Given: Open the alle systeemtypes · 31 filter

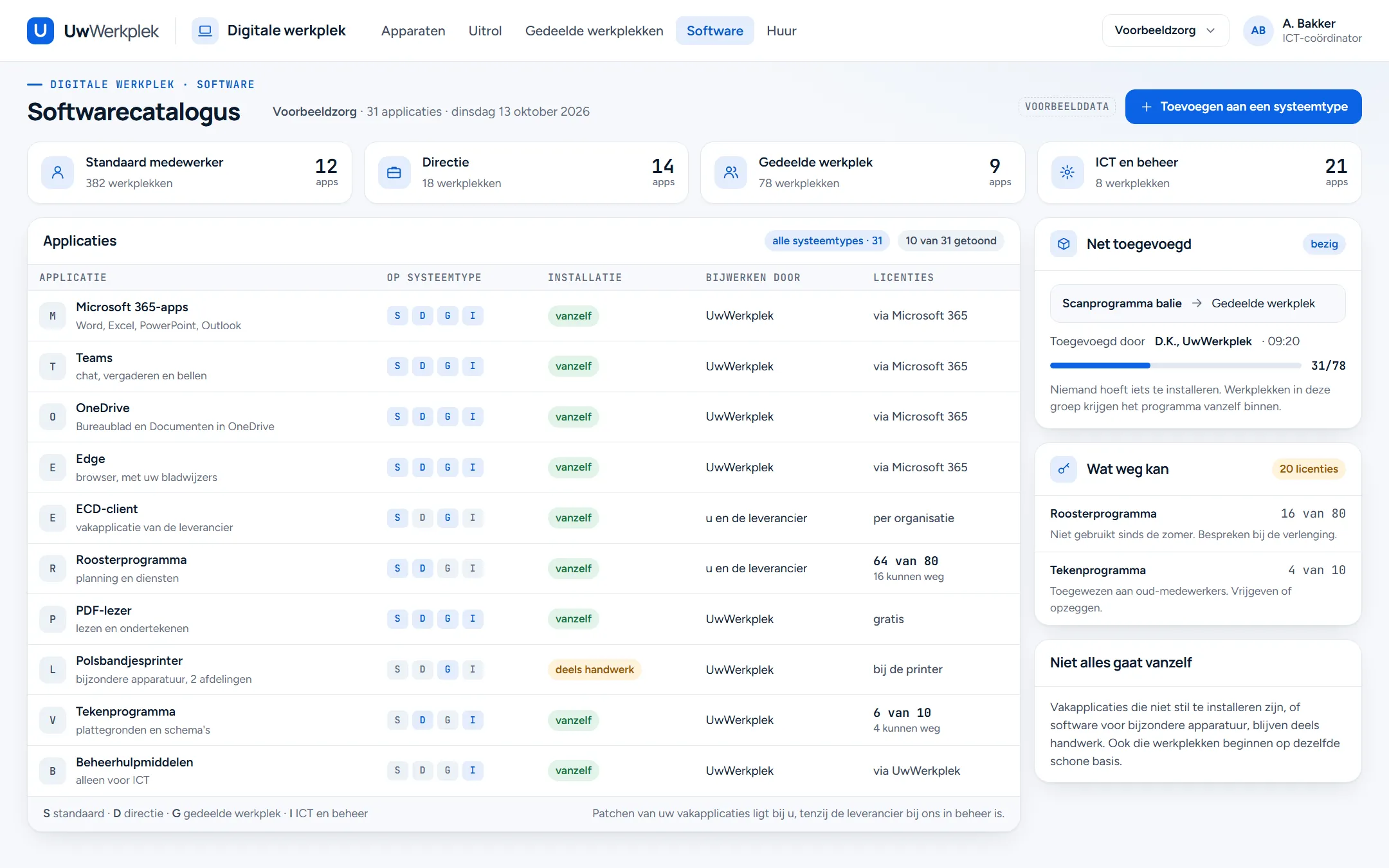Looking at the screenshot, I should (827, 240).
